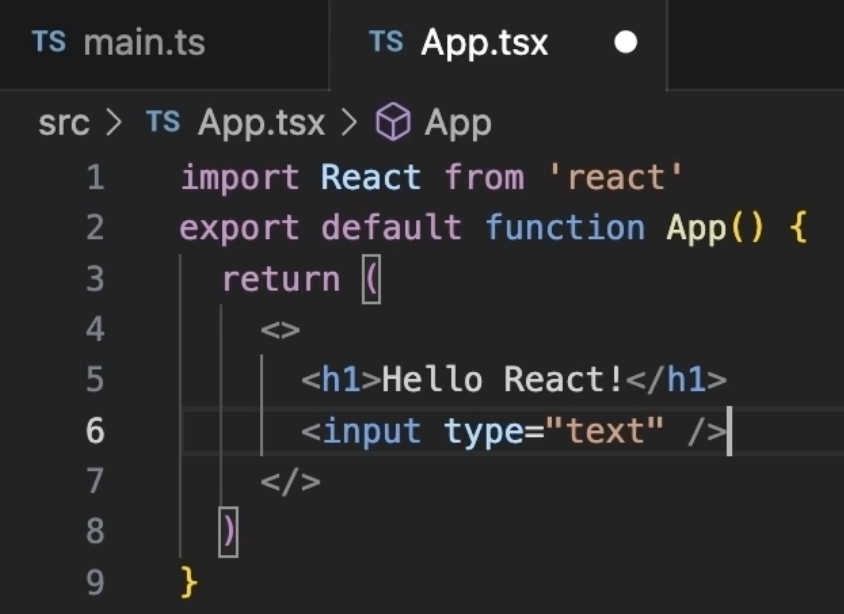Screen dimensions: 844x614
Task: Click the highlighted closing parenthesis on line 8
Action: 228,532
